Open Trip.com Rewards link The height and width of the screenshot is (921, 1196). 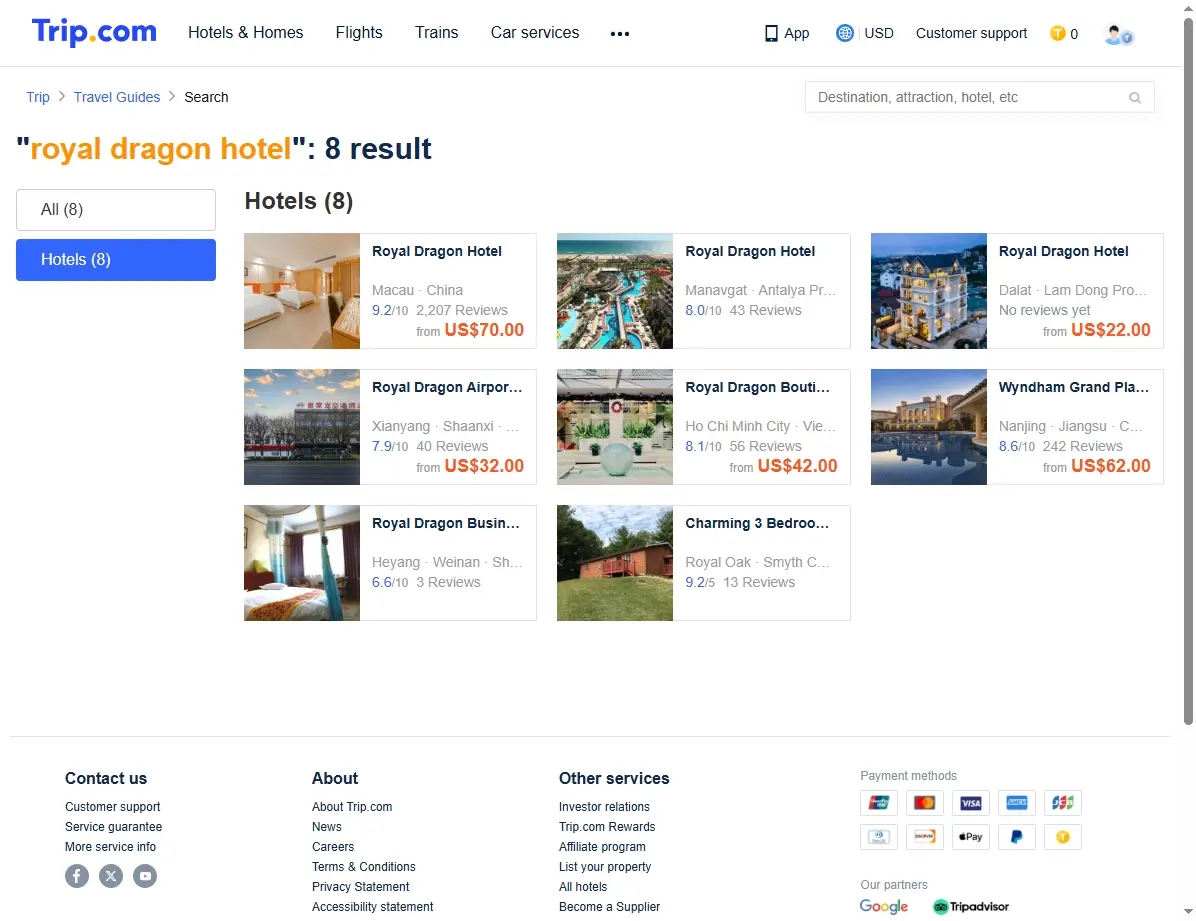click(607, 826)
